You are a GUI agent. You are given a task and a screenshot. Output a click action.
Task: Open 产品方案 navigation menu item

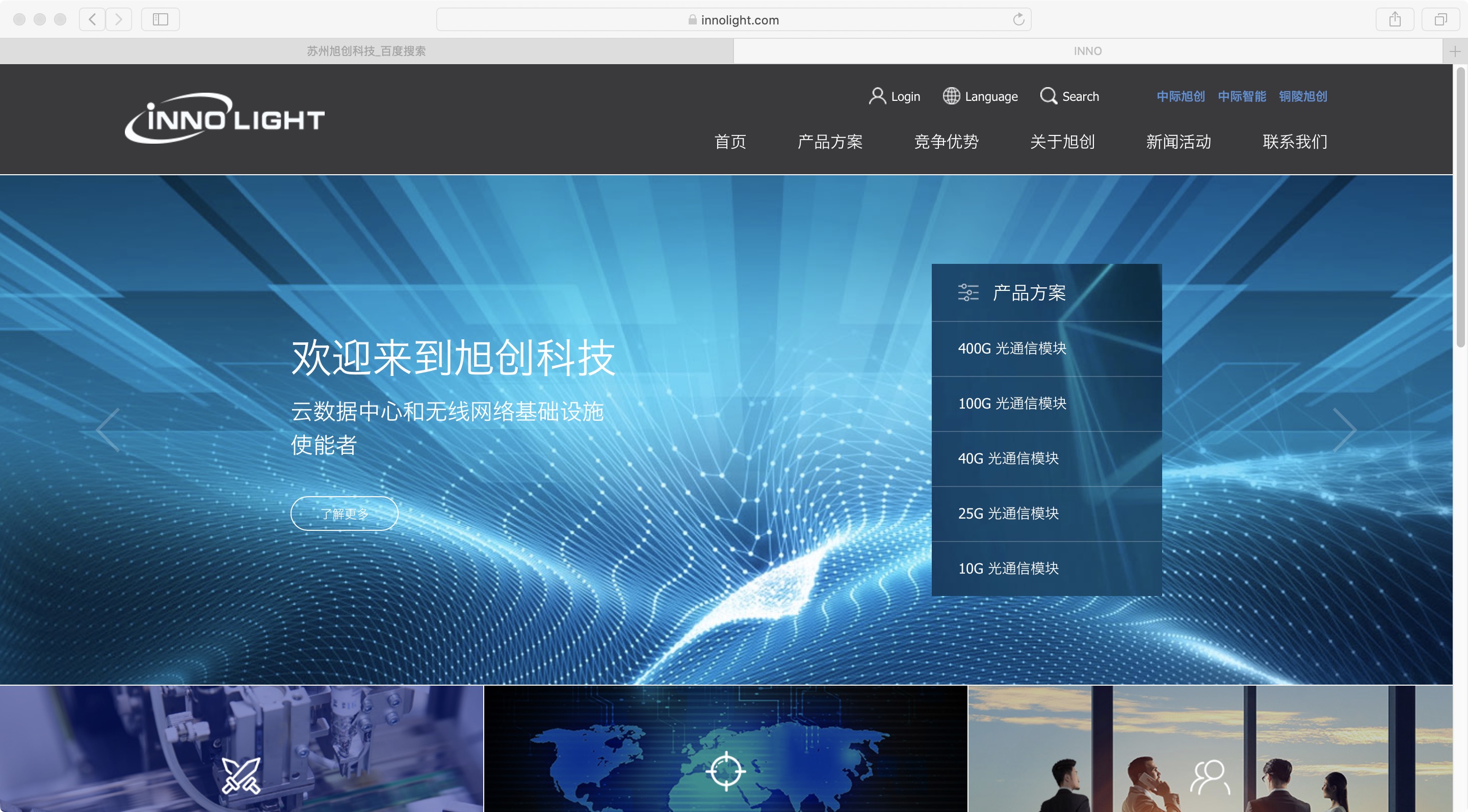(x=830, y=142)
